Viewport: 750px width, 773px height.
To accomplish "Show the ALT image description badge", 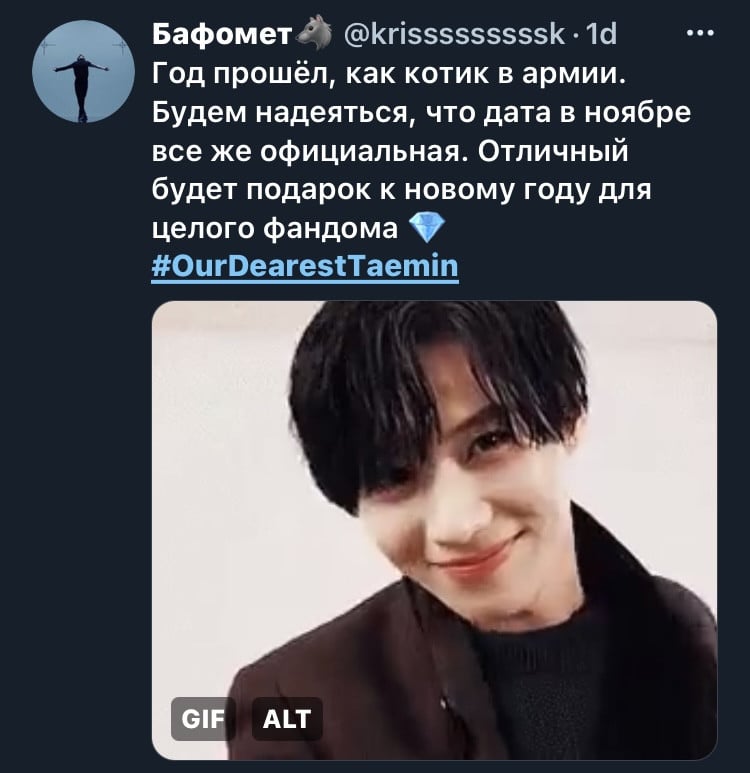I will click(287, 719).
